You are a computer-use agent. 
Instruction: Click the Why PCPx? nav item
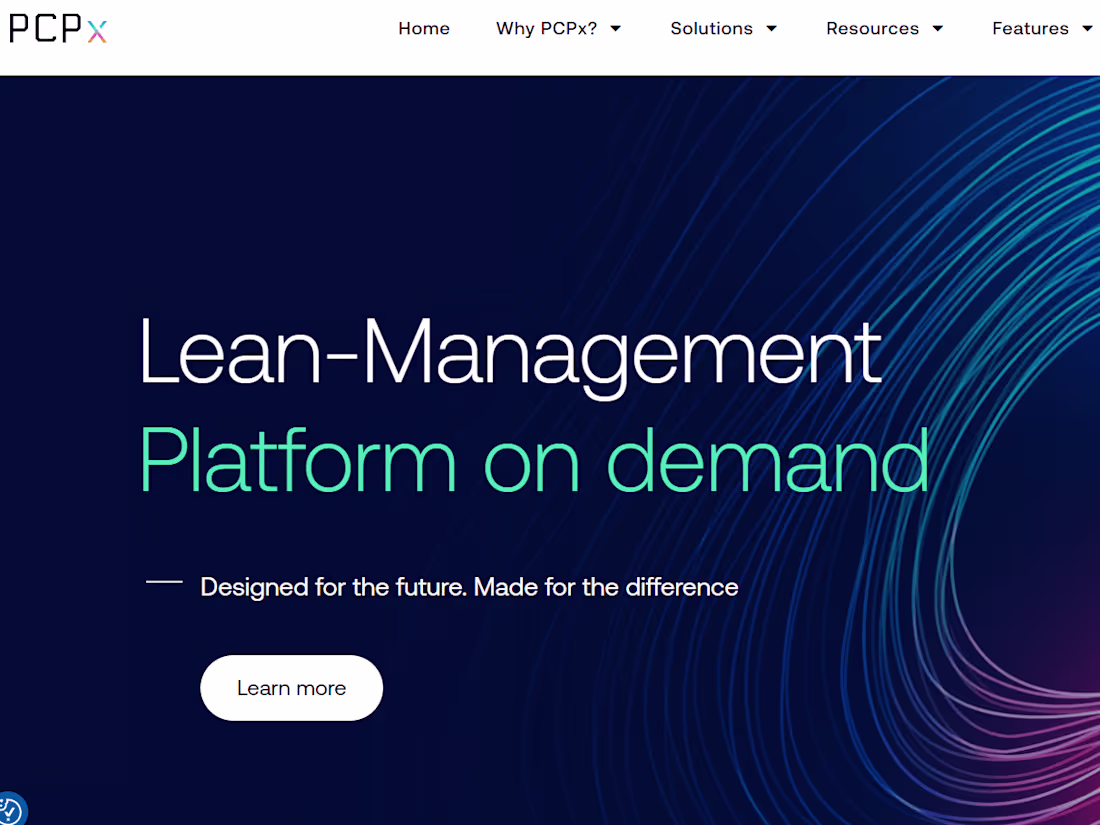(x=546, y=29)
